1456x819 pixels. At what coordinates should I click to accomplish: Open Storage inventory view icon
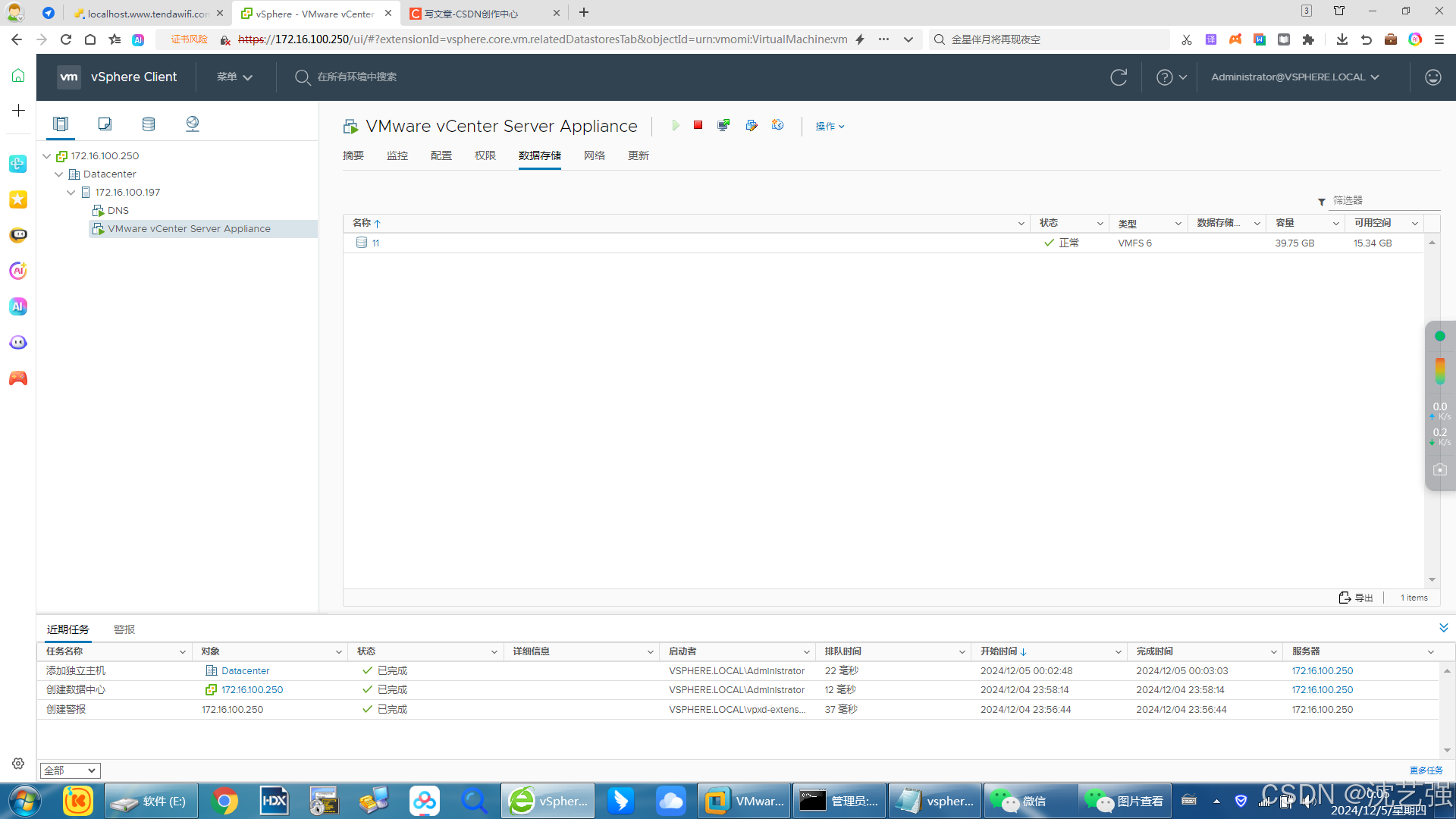(149, 124)
